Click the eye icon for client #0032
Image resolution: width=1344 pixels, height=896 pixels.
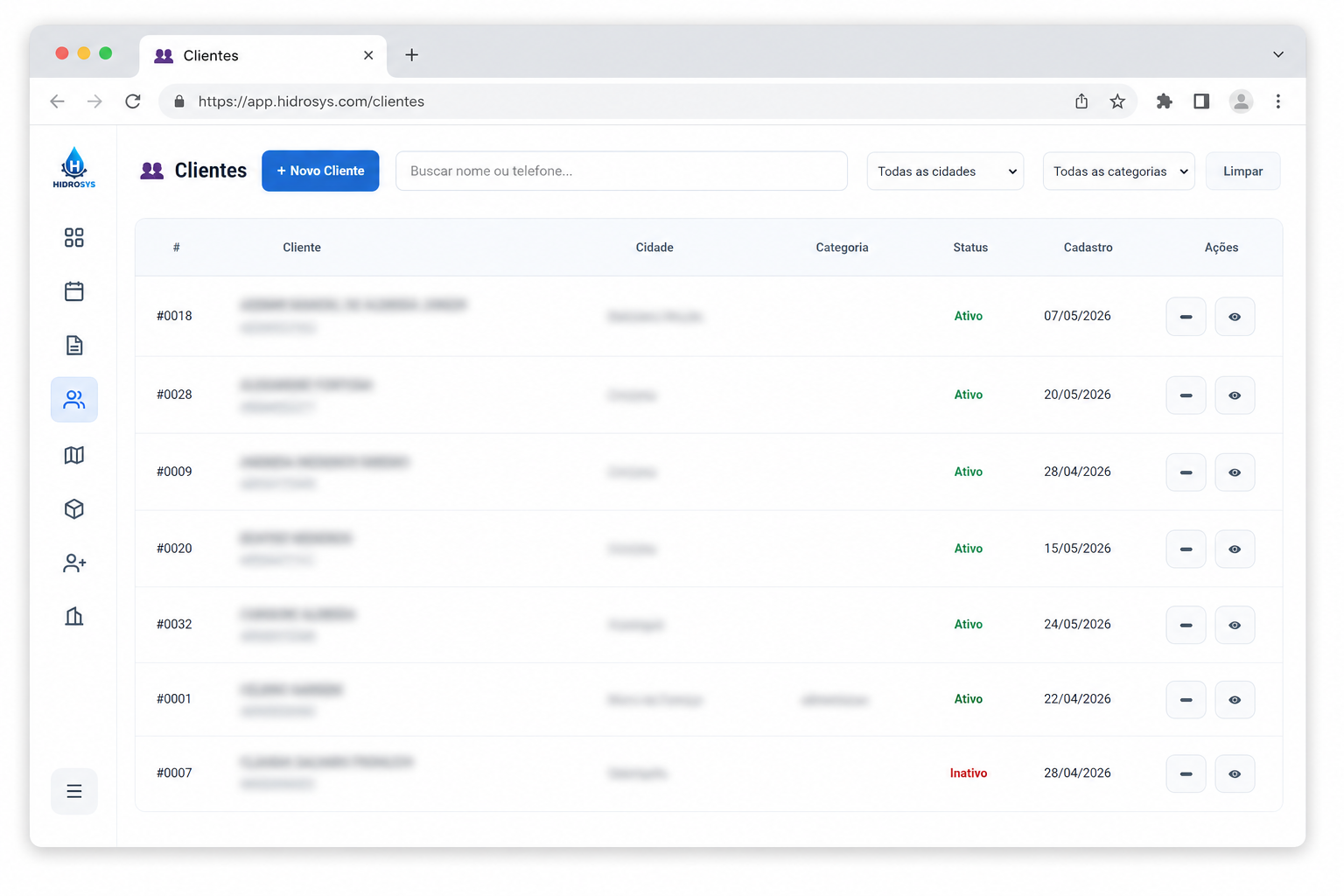point(1235,626)
